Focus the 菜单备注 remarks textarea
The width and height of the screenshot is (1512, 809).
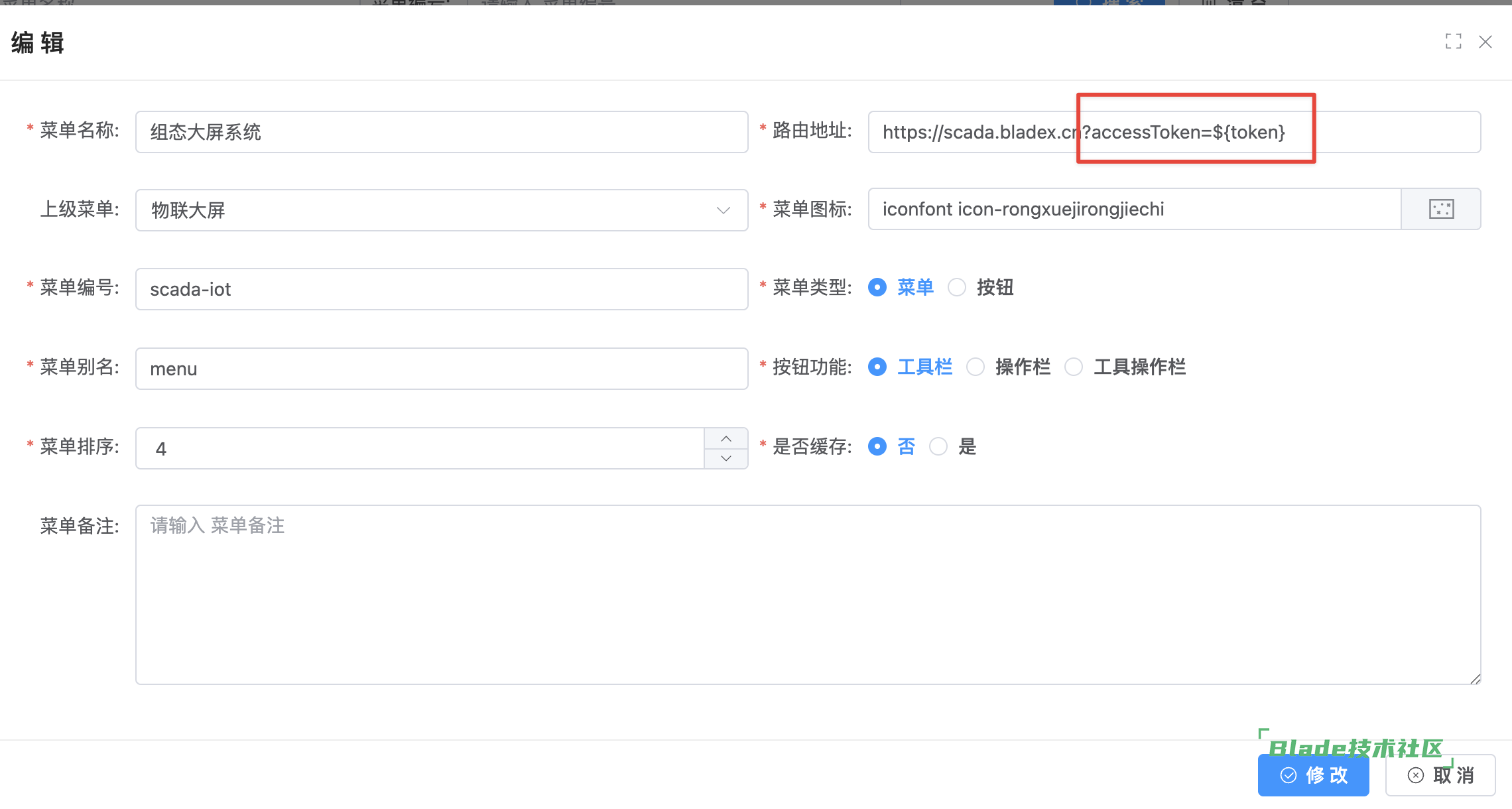coord(808,595)
